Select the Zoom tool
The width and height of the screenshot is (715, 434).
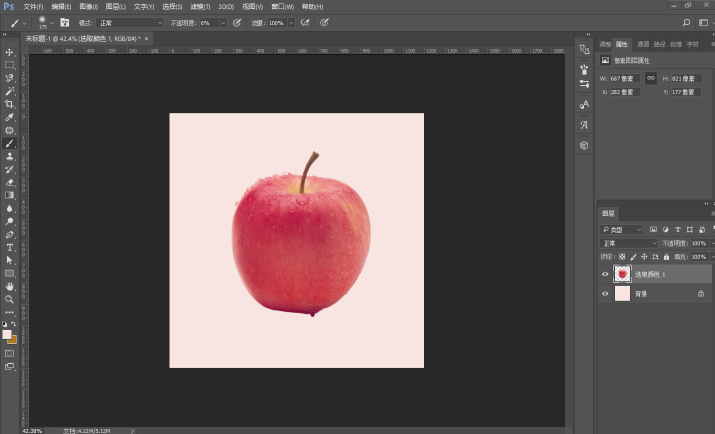pos(9,300)
